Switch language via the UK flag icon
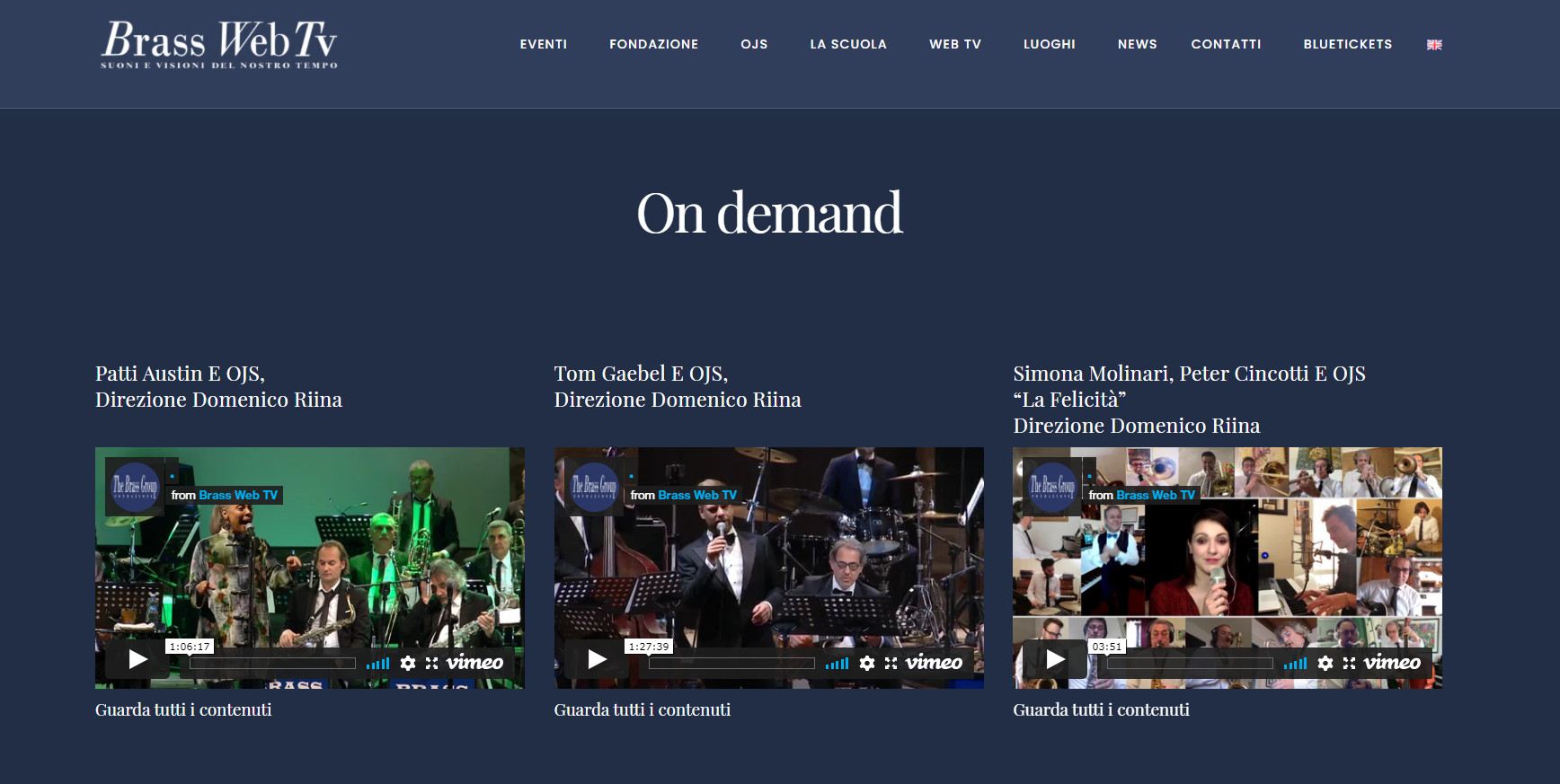1560x784 pixels. [x=1434, y=45]
